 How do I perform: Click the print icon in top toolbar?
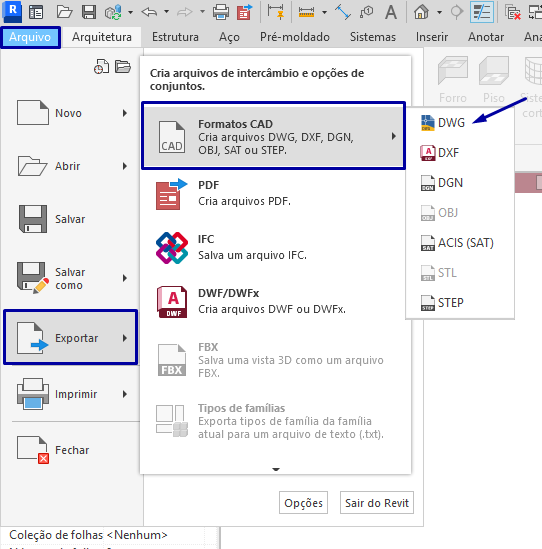point(221,12)
